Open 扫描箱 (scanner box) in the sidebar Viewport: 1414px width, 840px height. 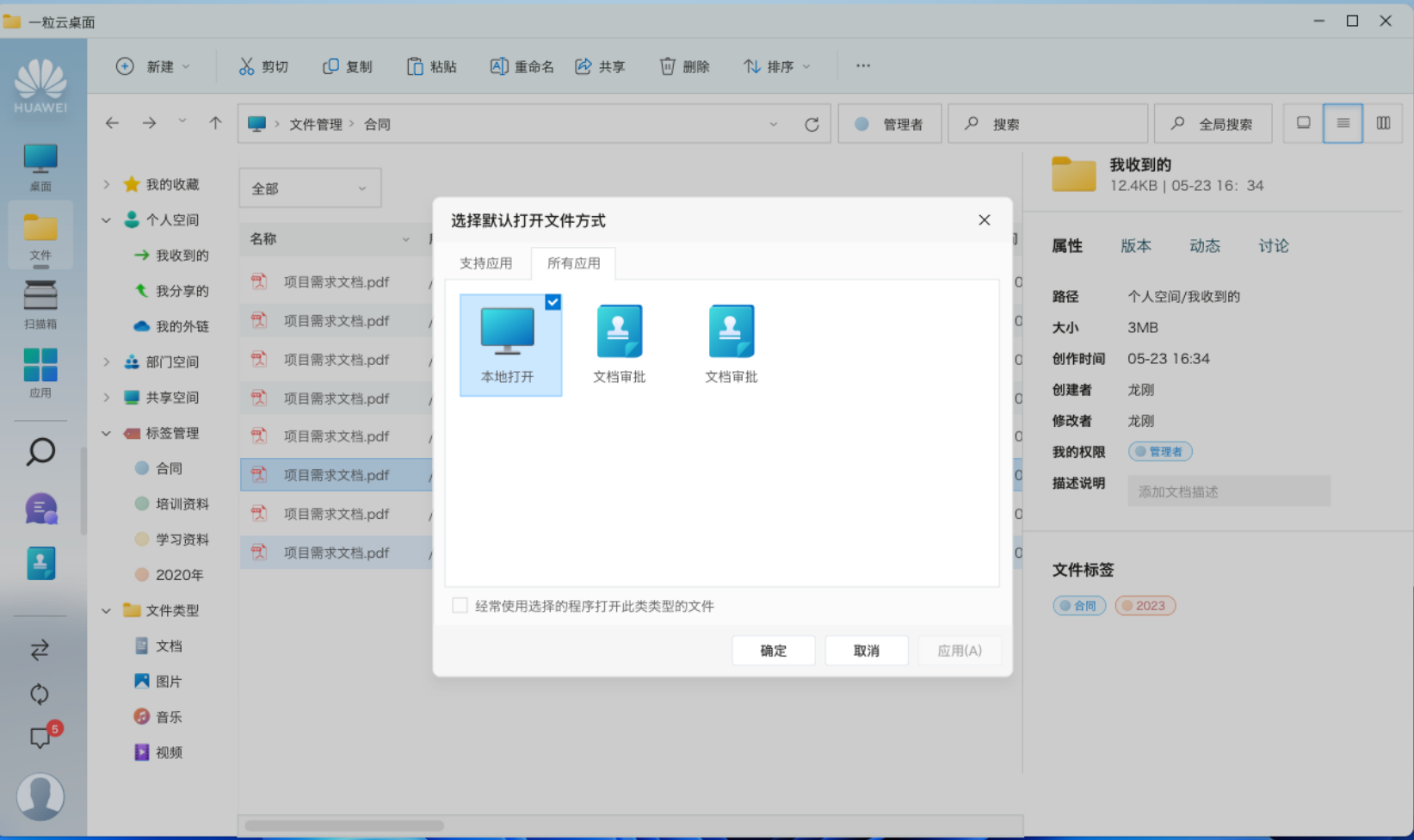click(x=40, y=305)
